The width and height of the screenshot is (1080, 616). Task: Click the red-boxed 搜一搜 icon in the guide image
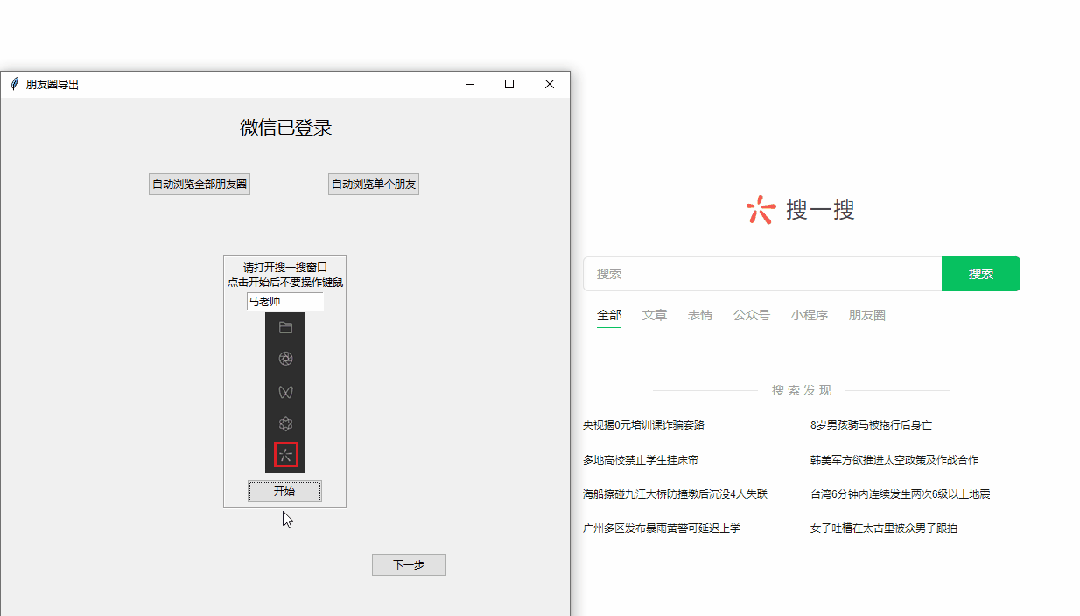(286, 455)
